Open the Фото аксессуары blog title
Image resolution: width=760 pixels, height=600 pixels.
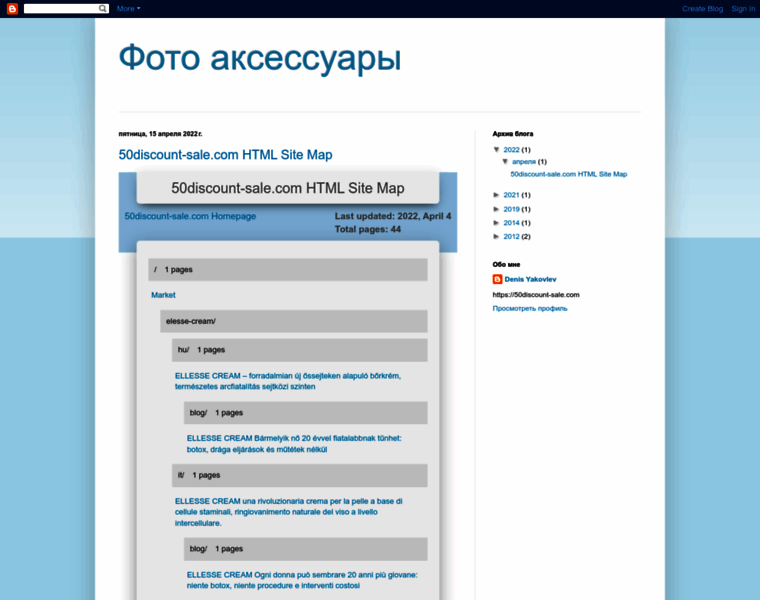260,58
